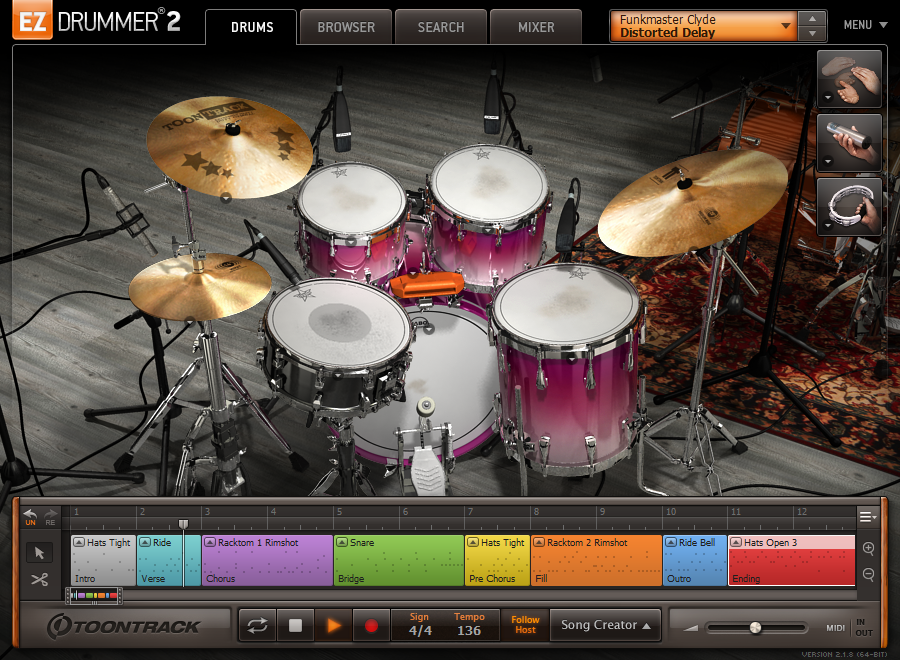Open the Menu dropdown
The height and width of the screenshot is (660, 900).
(x=865, y=25)
